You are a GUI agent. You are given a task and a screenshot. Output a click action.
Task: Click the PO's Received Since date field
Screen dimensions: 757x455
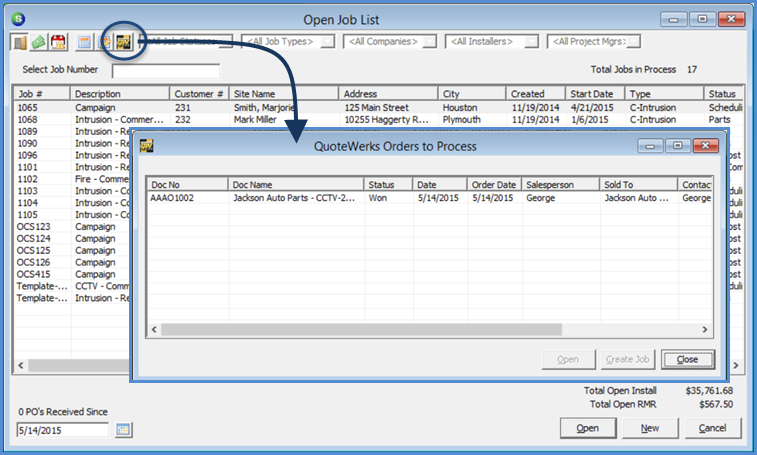pos(63,430)
